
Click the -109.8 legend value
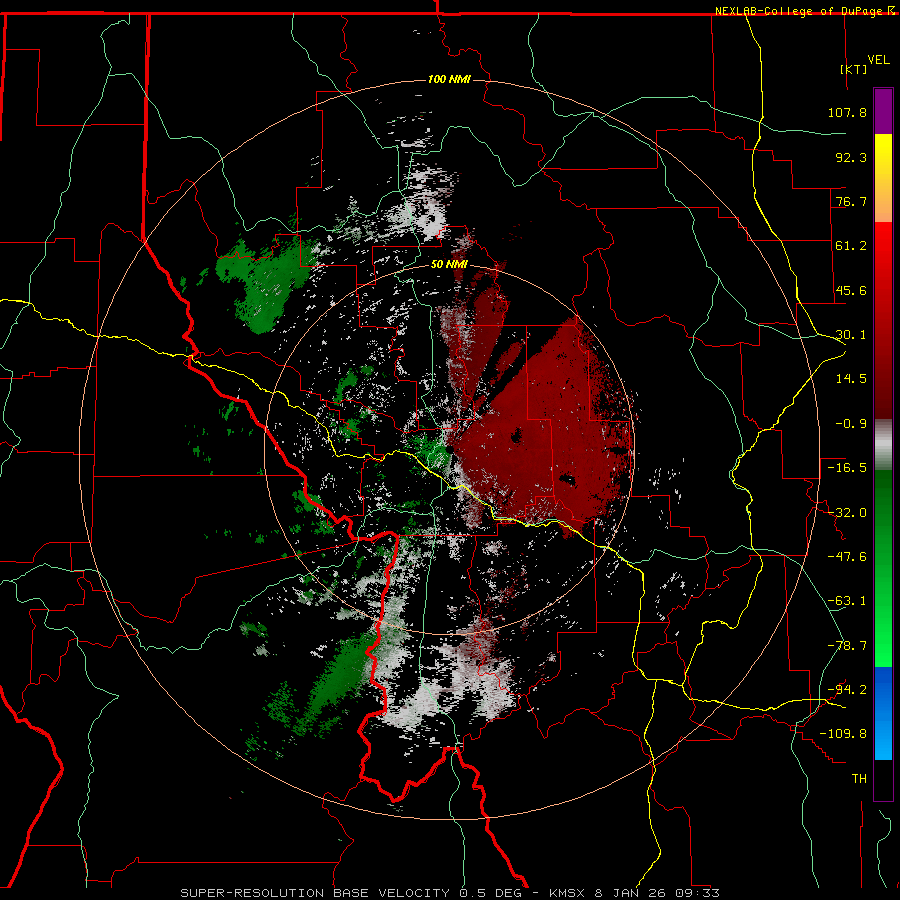point(843,734)
